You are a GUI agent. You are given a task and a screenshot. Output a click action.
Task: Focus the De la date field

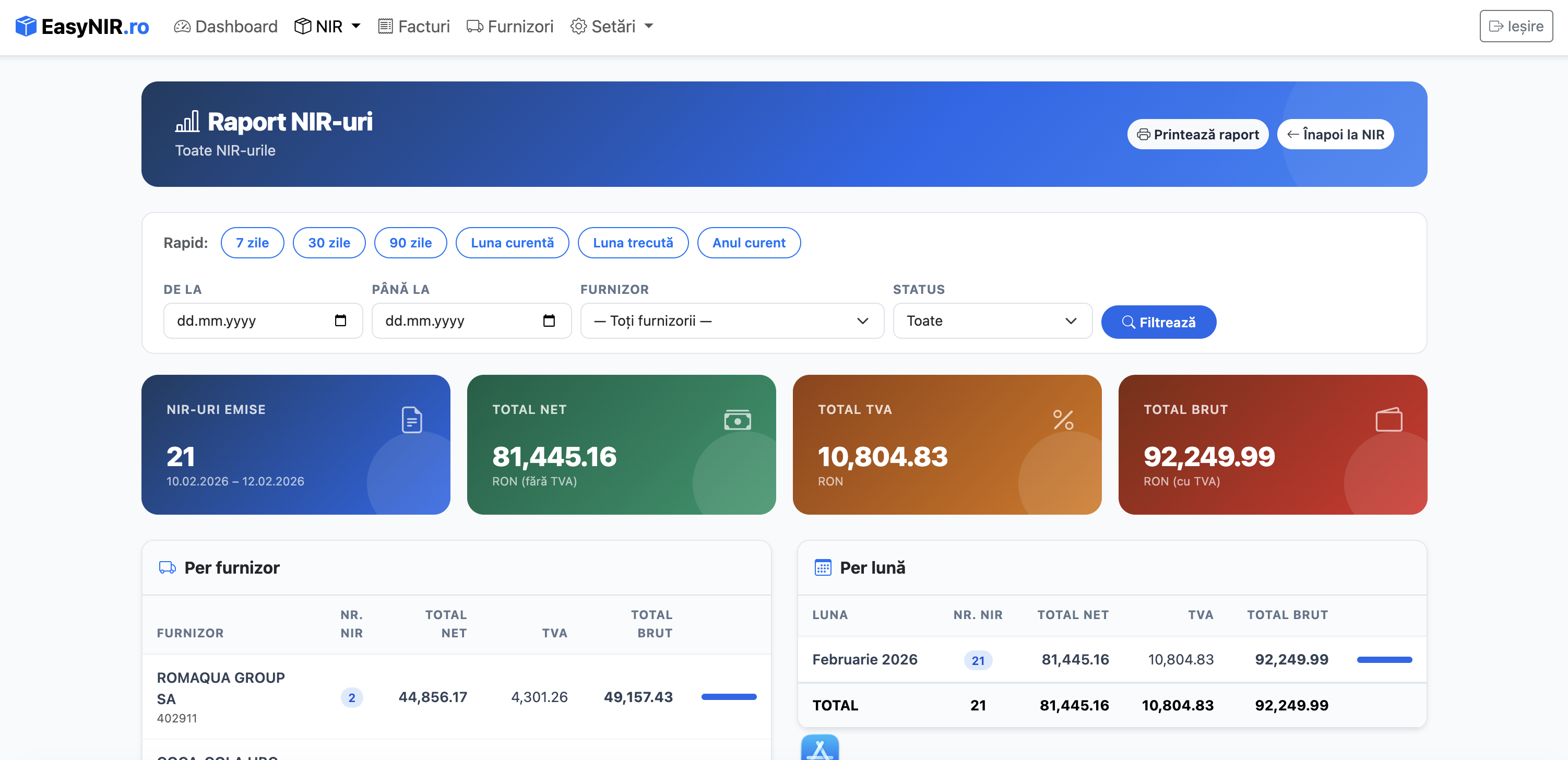(x=263, y=320)
